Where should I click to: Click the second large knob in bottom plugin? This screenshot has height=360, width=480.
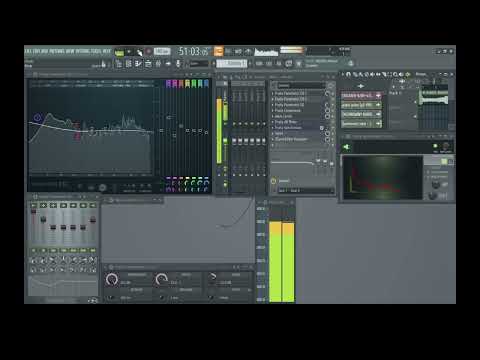(162, 279)
